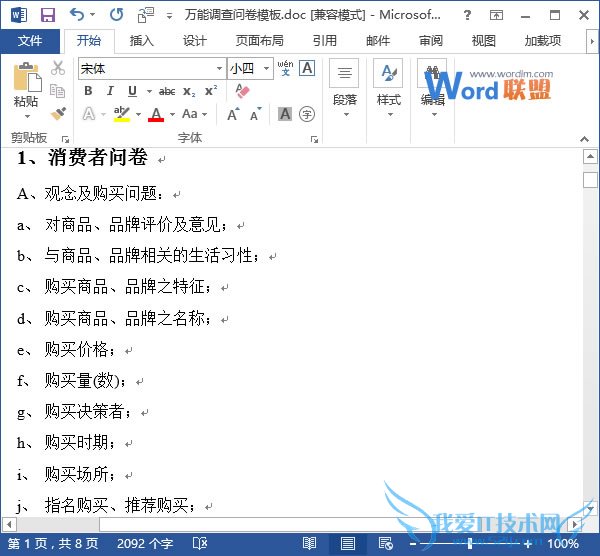Switch to the 邮件 tab
The width and height of the screenshot is (600, 556).
pos(378,41)
